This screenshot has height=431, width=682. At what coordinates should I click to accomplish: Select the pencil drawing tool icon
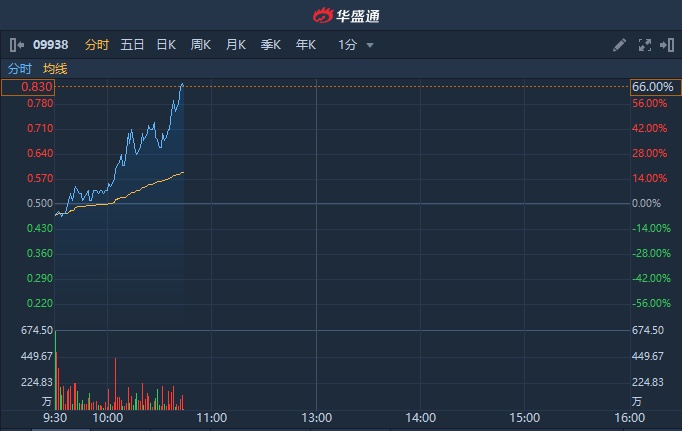pos(620,45)
